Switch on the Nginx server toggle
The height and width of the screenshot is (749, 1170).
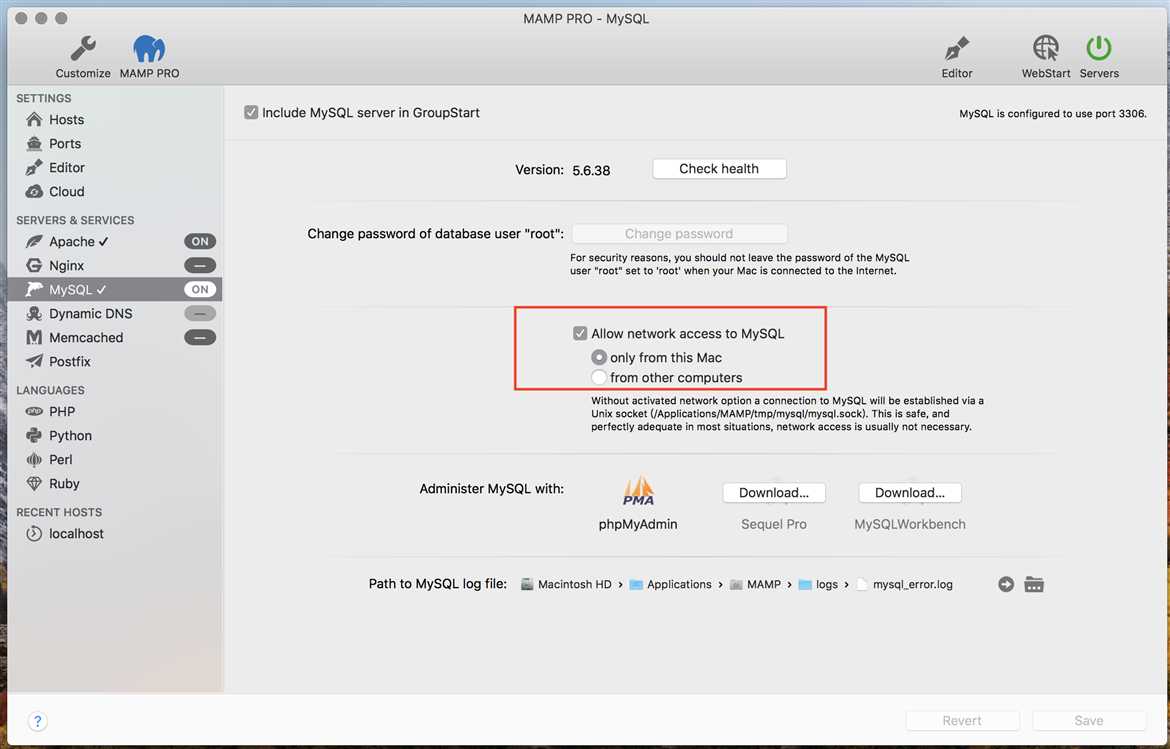click(200, 265)
